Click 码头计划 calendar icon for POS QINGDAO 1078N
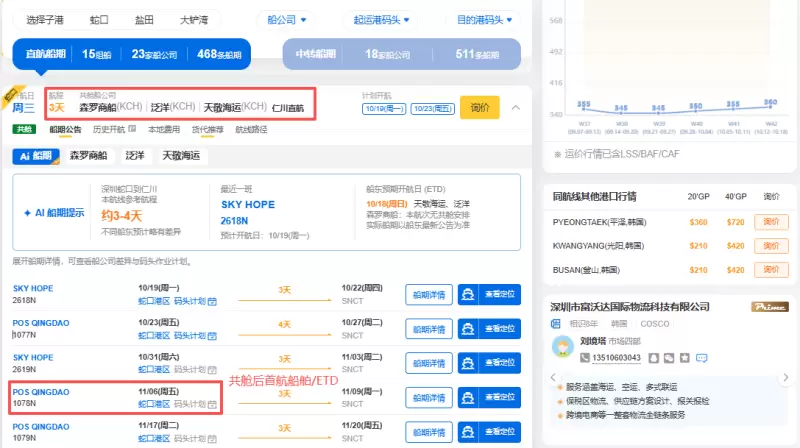Viewport: 800px width, 448px height. (212, 404)
